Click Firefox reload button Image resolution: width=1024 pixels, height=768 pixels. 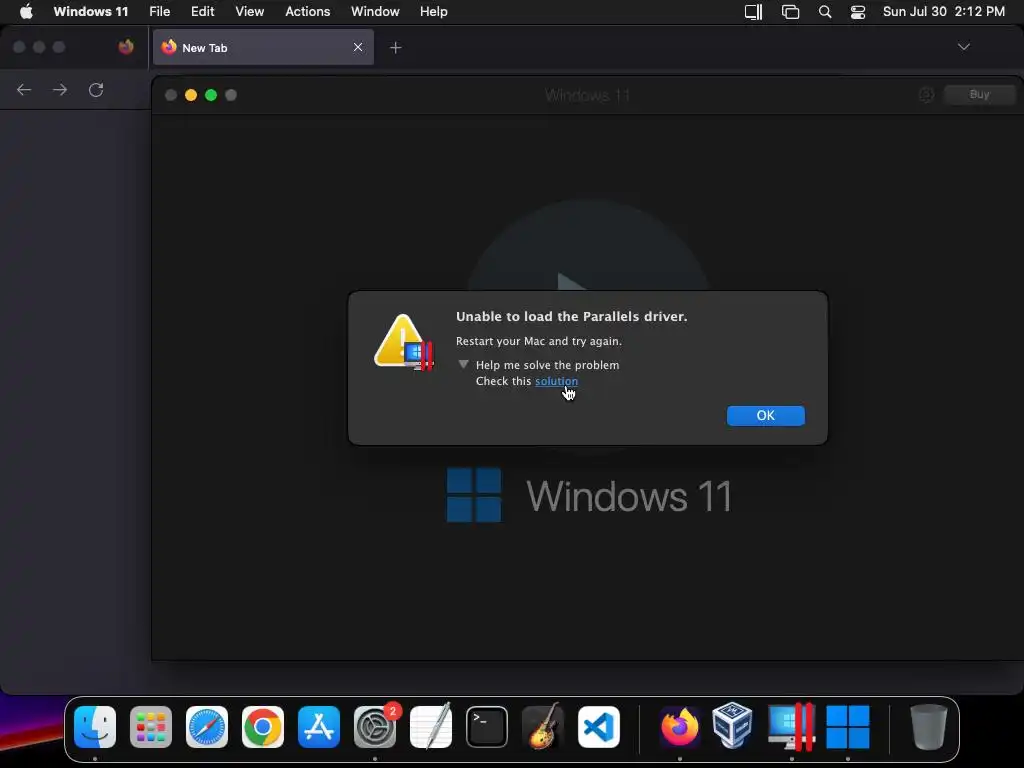coord(96,89)
